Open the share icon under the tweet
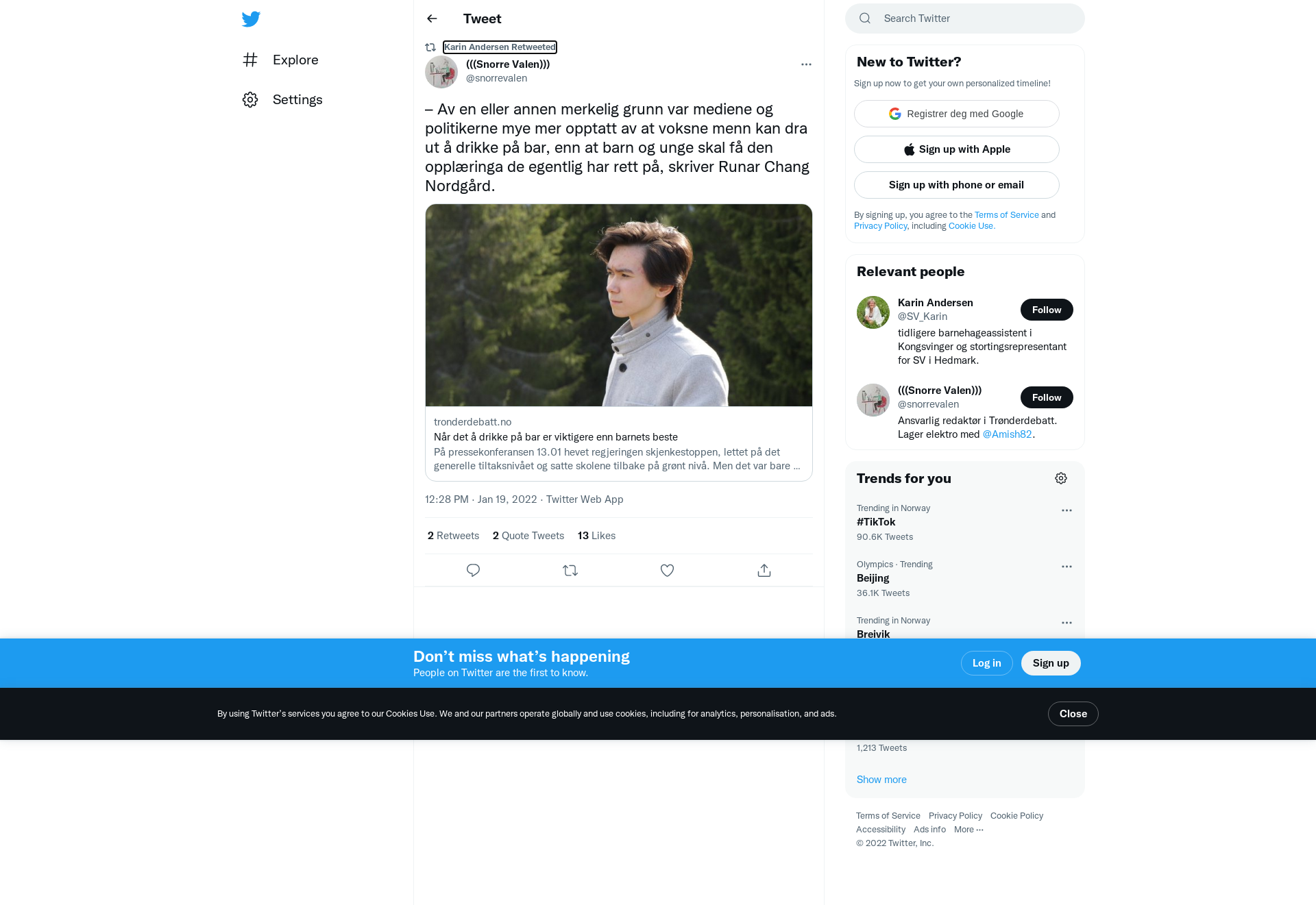The image size is (1316, 905). (x=764, y=570)
